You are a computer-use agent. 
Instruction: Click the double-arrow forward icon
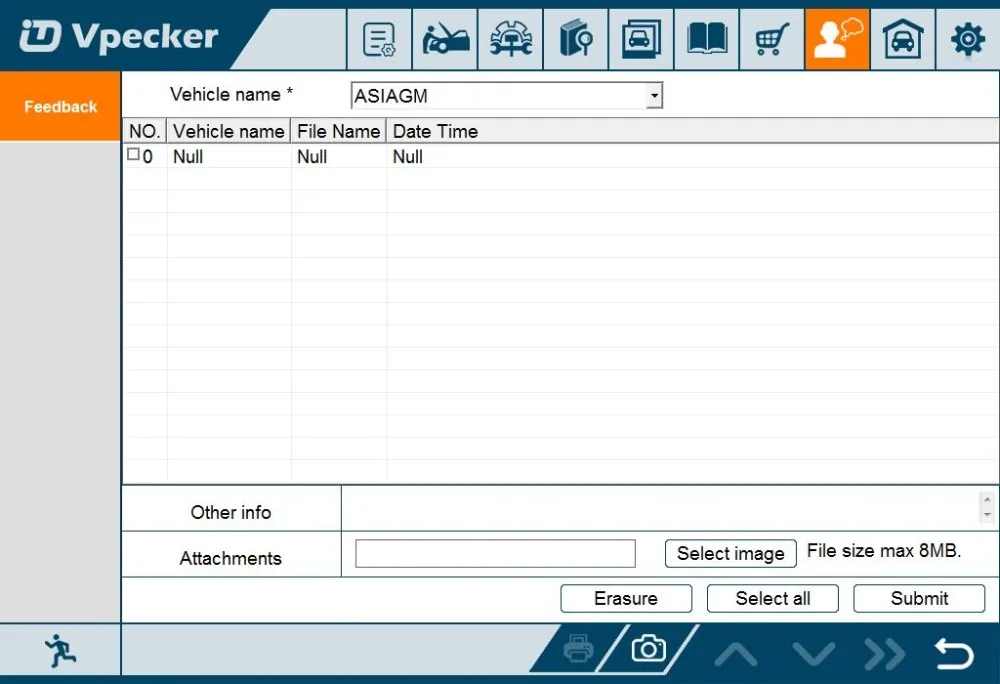click(885, 653)
